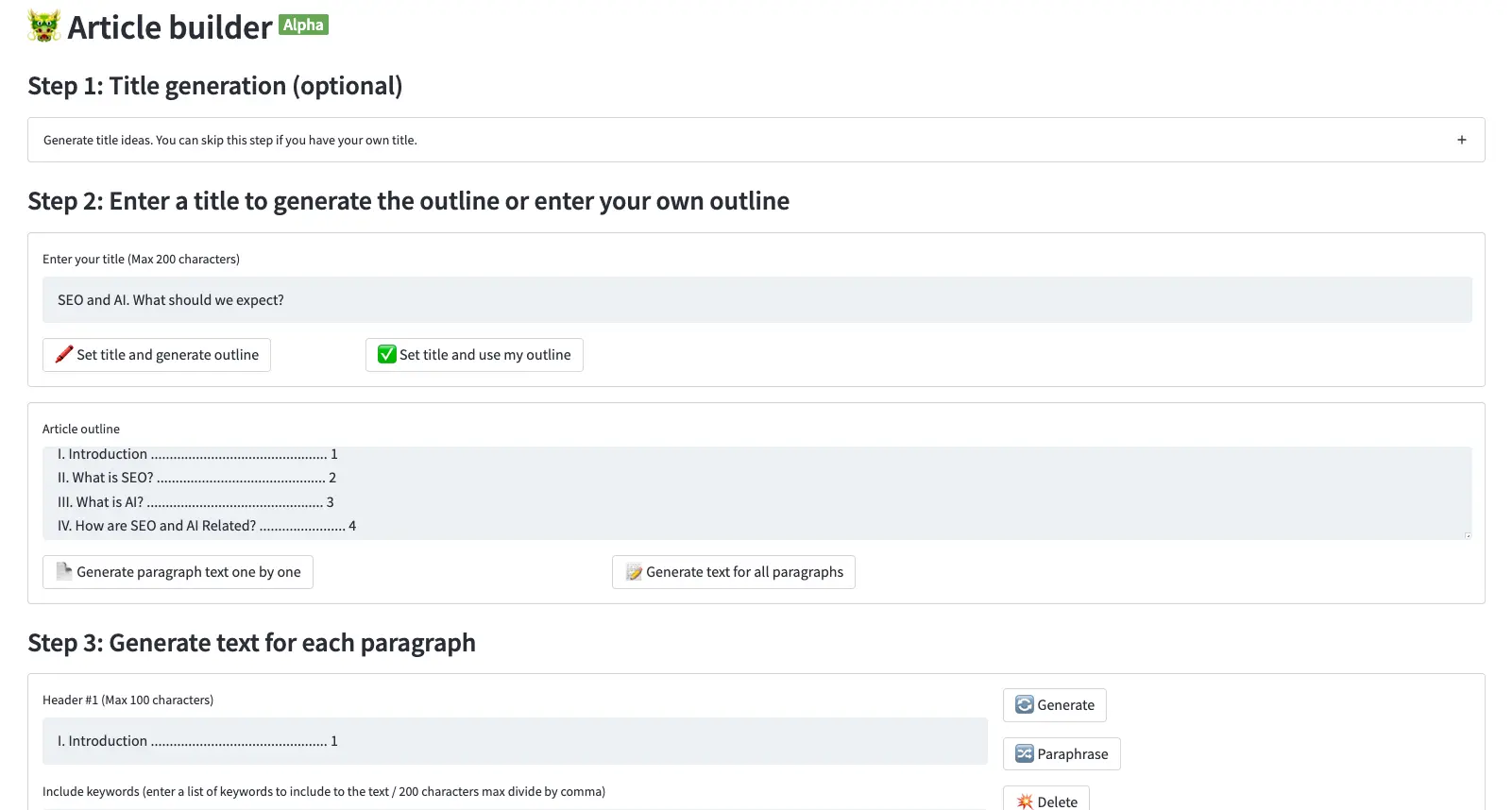Click the pencil icon for generating outline

click(x=64, y=355)
